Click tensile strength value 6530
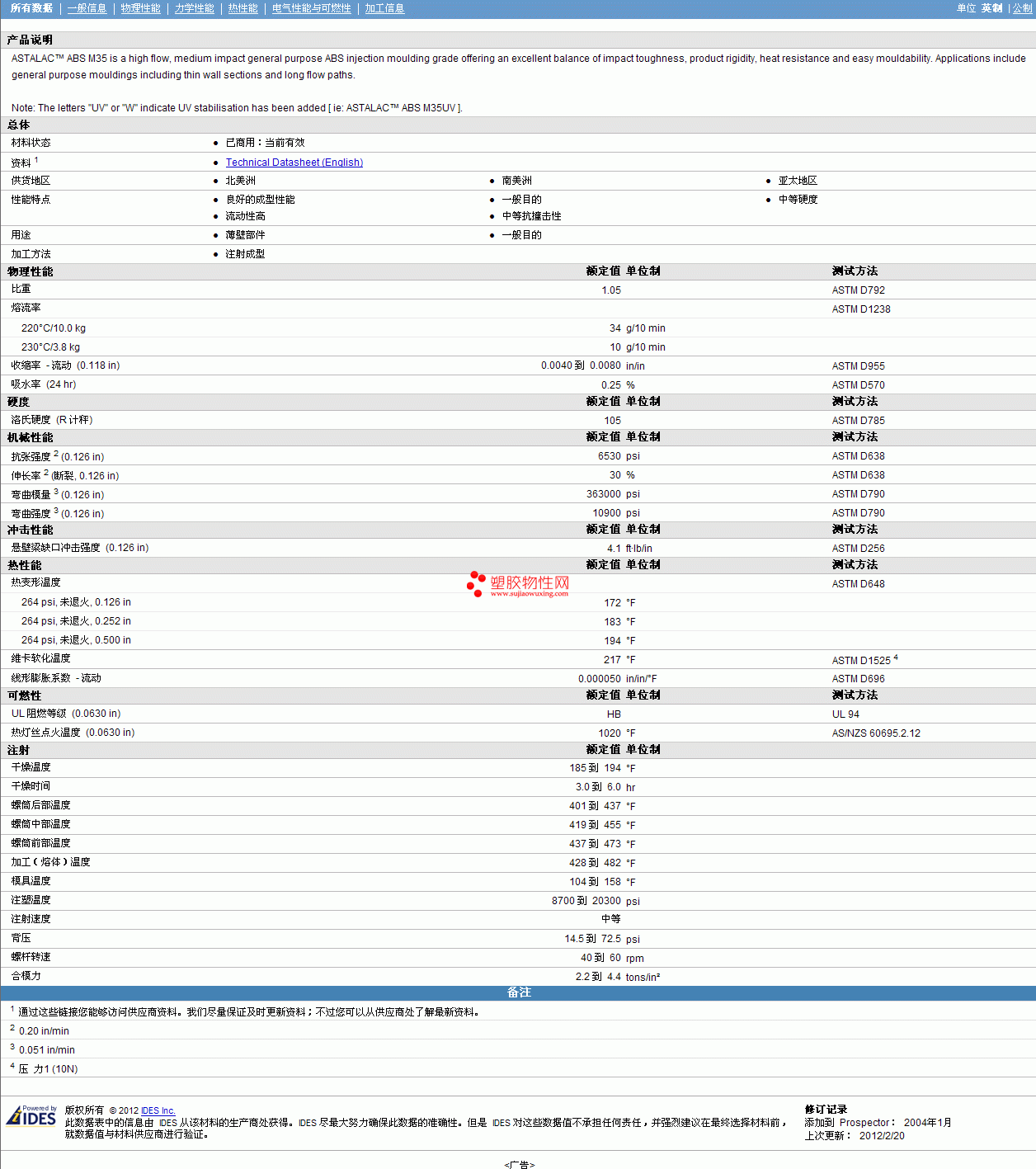1036x1169 pixels. click(x=610, y=456)
